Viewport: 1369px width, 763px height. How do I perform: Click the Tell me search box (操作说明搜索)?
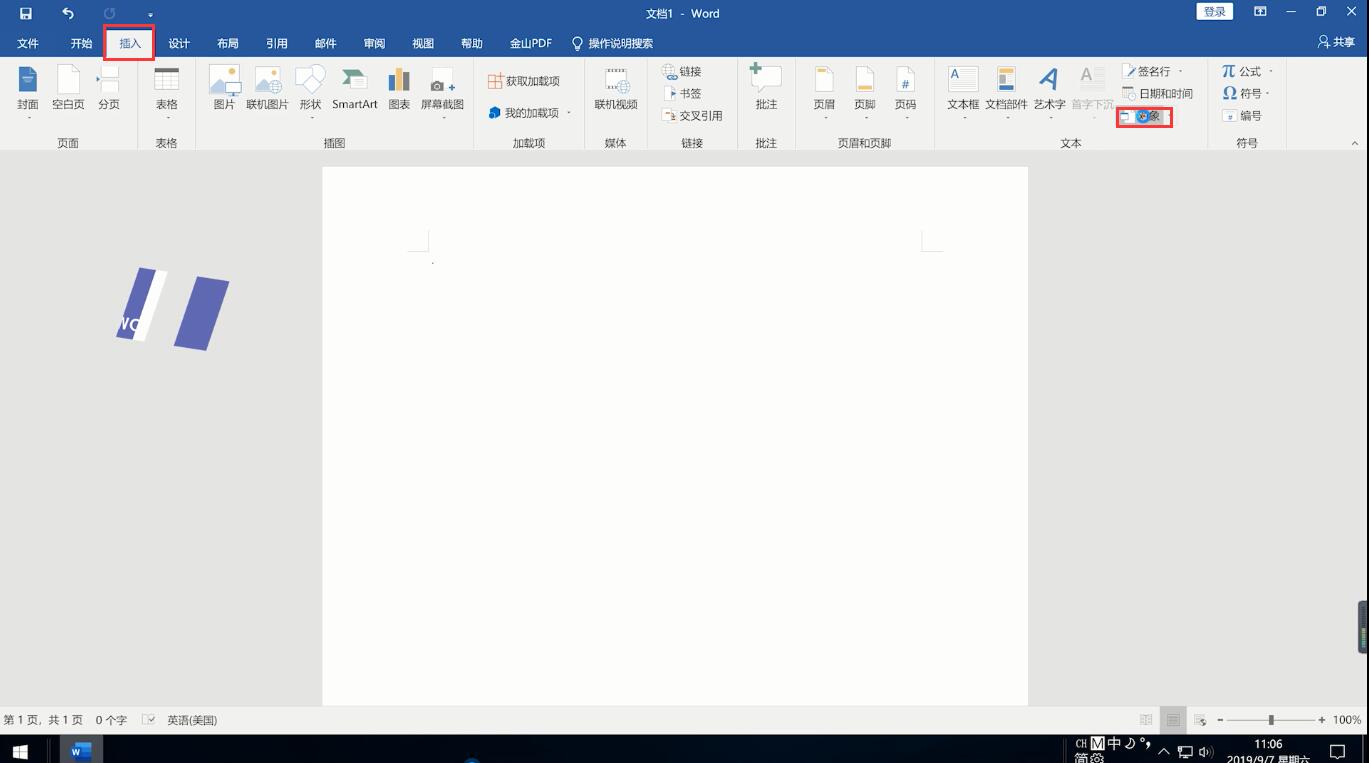click(612, 43)
